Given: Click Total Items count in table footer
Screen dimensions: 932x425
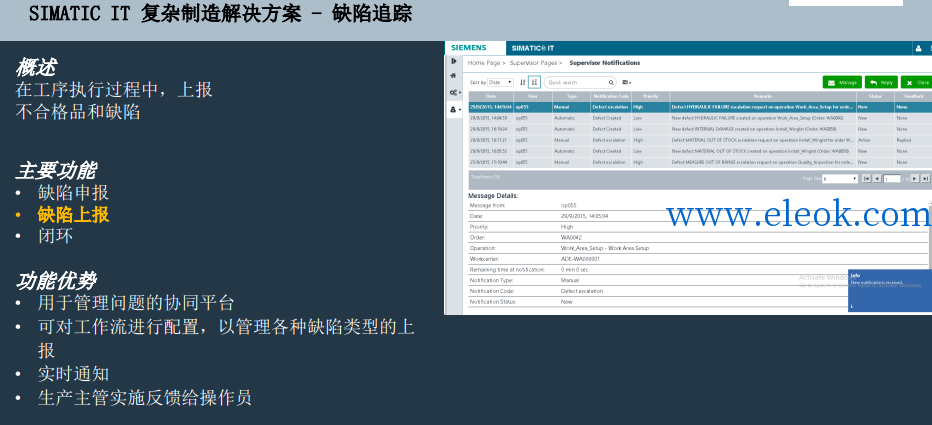Looking at the screenshot, I should click(485, 177).
